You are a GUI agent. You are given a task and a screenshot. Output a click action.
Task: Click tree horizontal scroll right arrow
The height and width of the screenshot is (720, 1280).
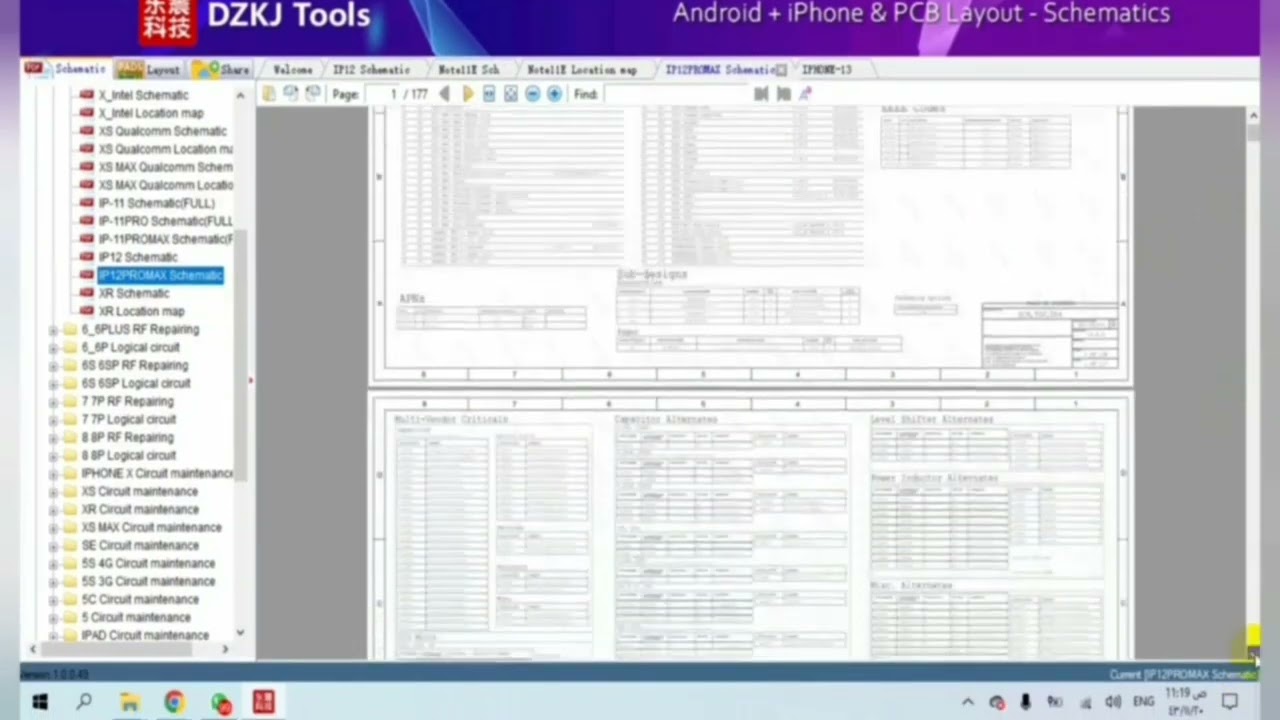[224, 649]
